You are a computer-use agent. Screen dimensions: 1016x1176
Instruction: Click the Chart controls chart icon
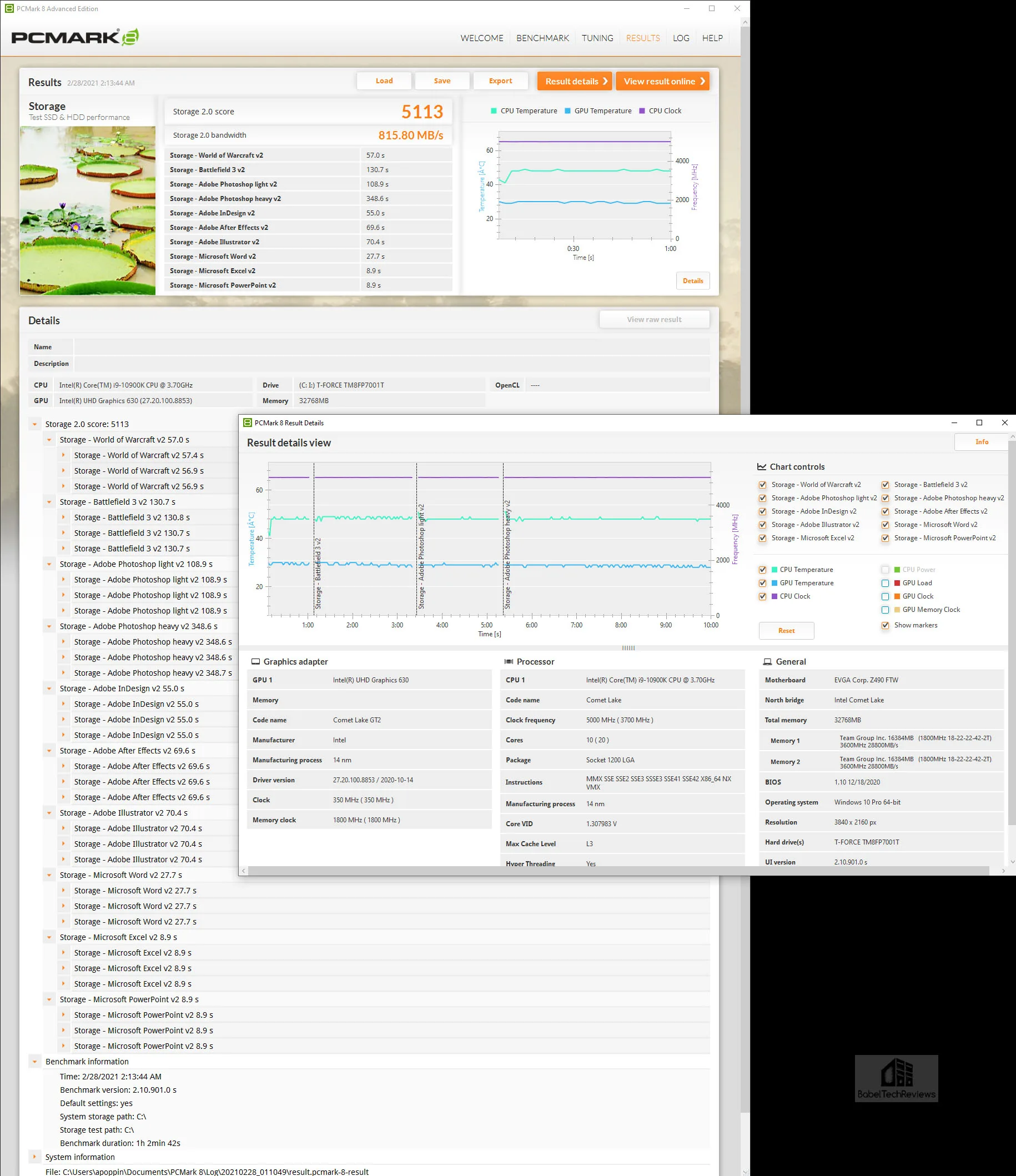tap(762, 466)
